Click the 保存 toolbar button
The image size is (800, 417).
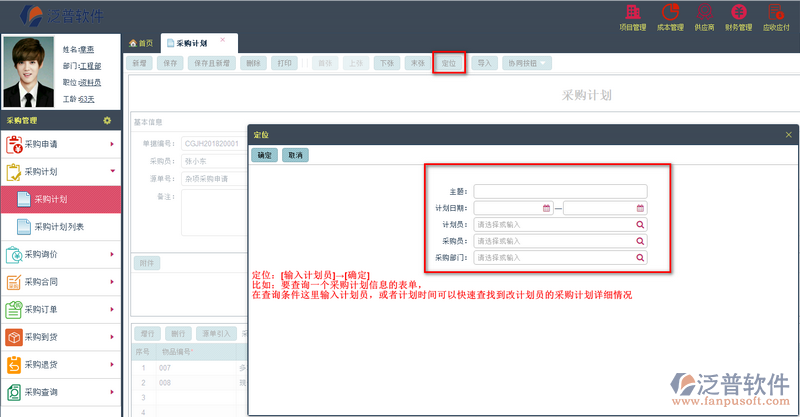coord(170,63)
